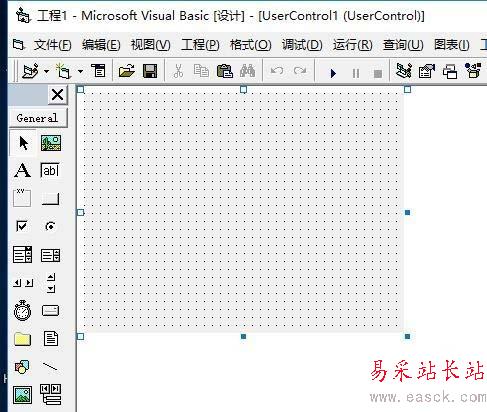Open the 运行(R) menu
The width and height of the screenshot is (487, 412).
352,45
